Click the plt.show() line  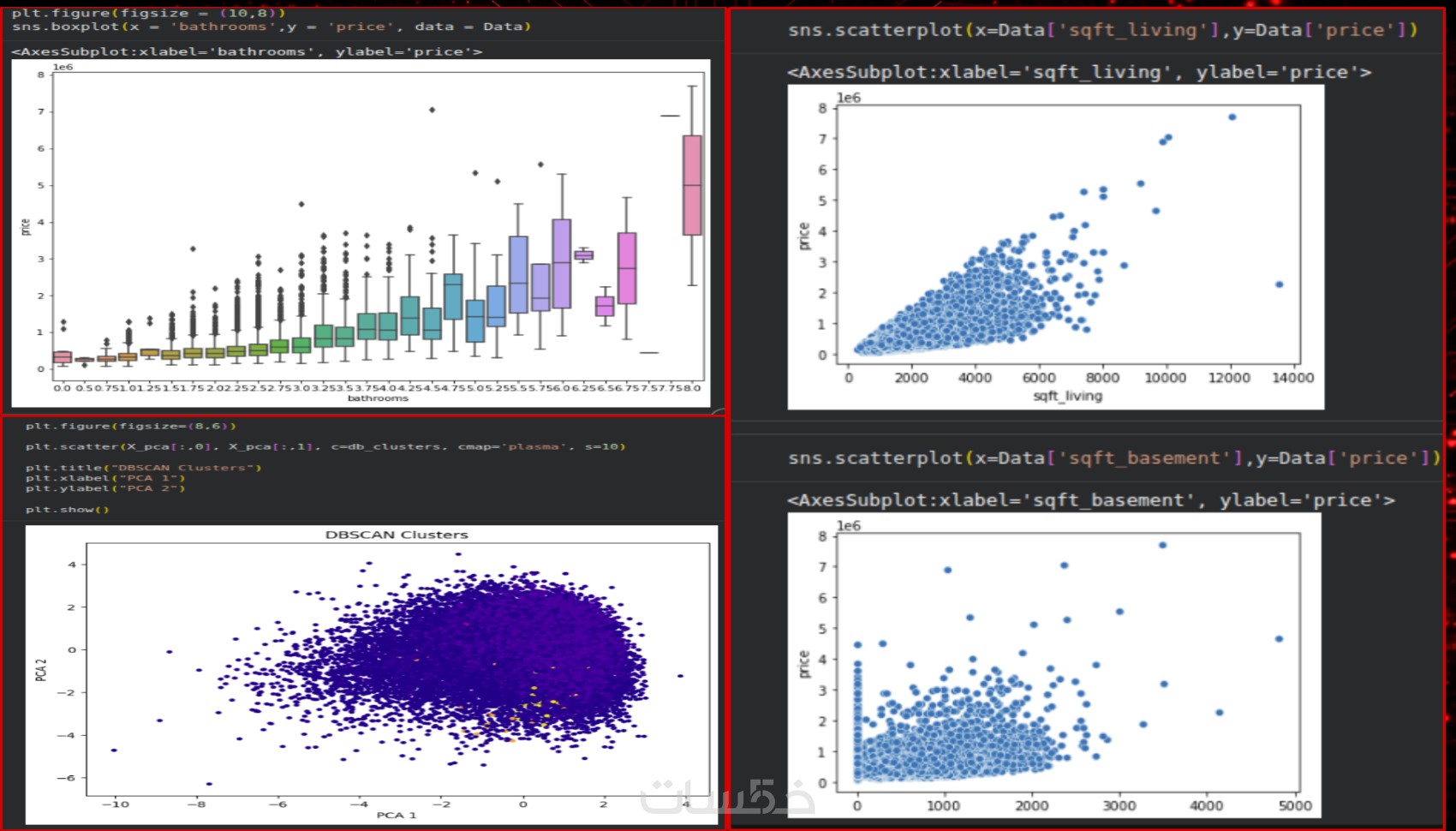68,510
